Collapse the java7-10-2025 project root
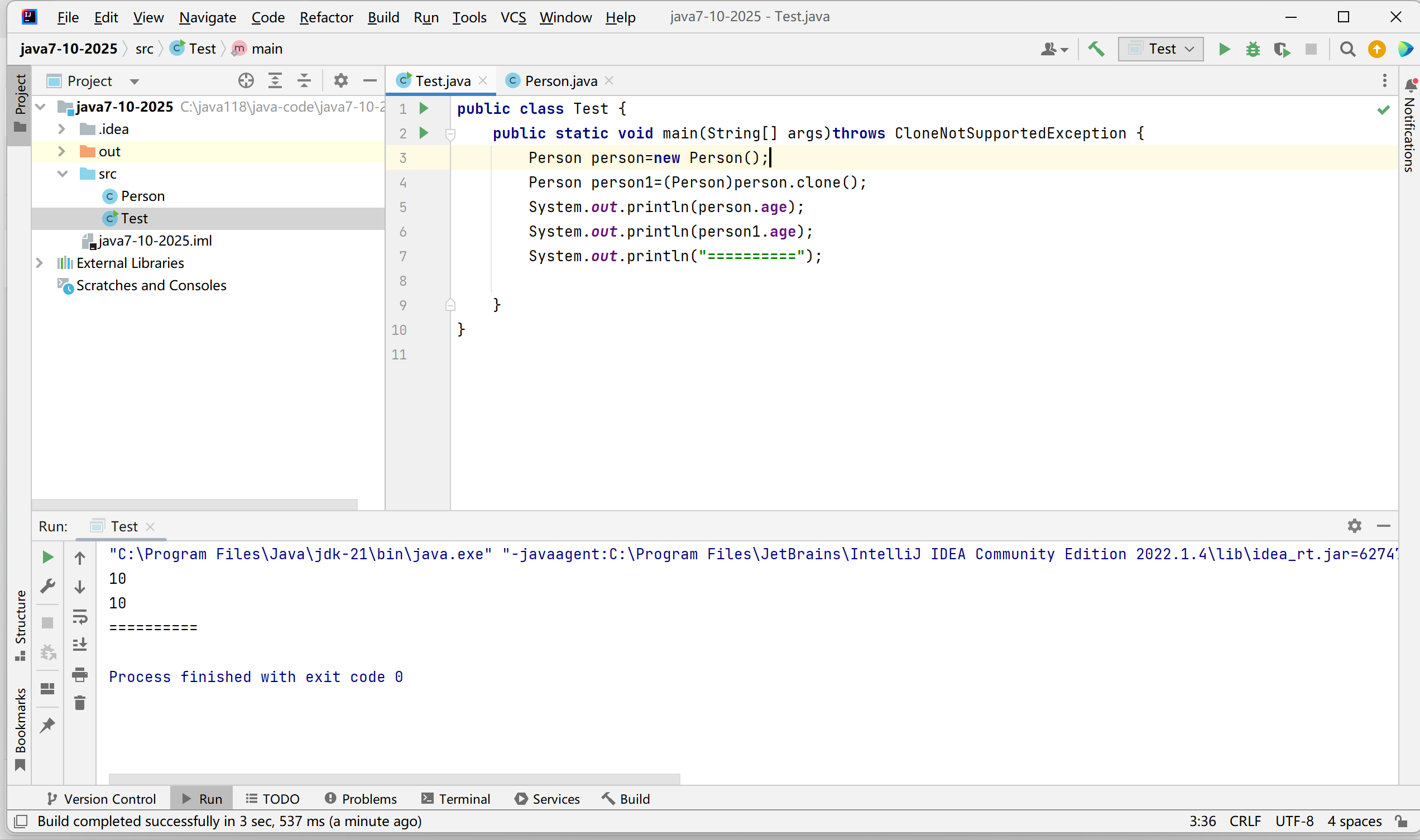This screenshot has width=1420, height=840. (x=41, y=107)
